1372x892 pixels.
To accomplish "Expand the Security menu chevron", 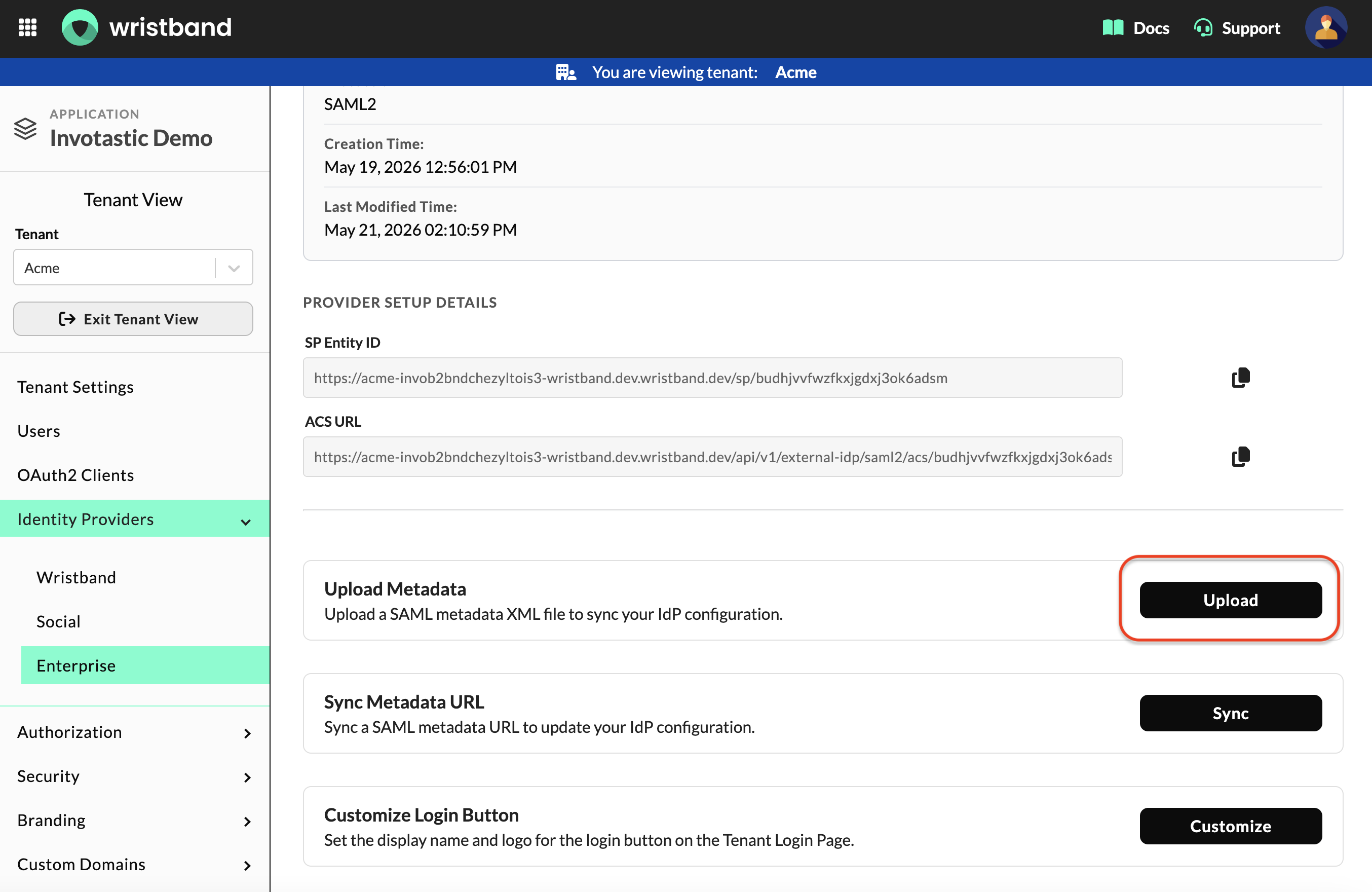I will [247, 777].
